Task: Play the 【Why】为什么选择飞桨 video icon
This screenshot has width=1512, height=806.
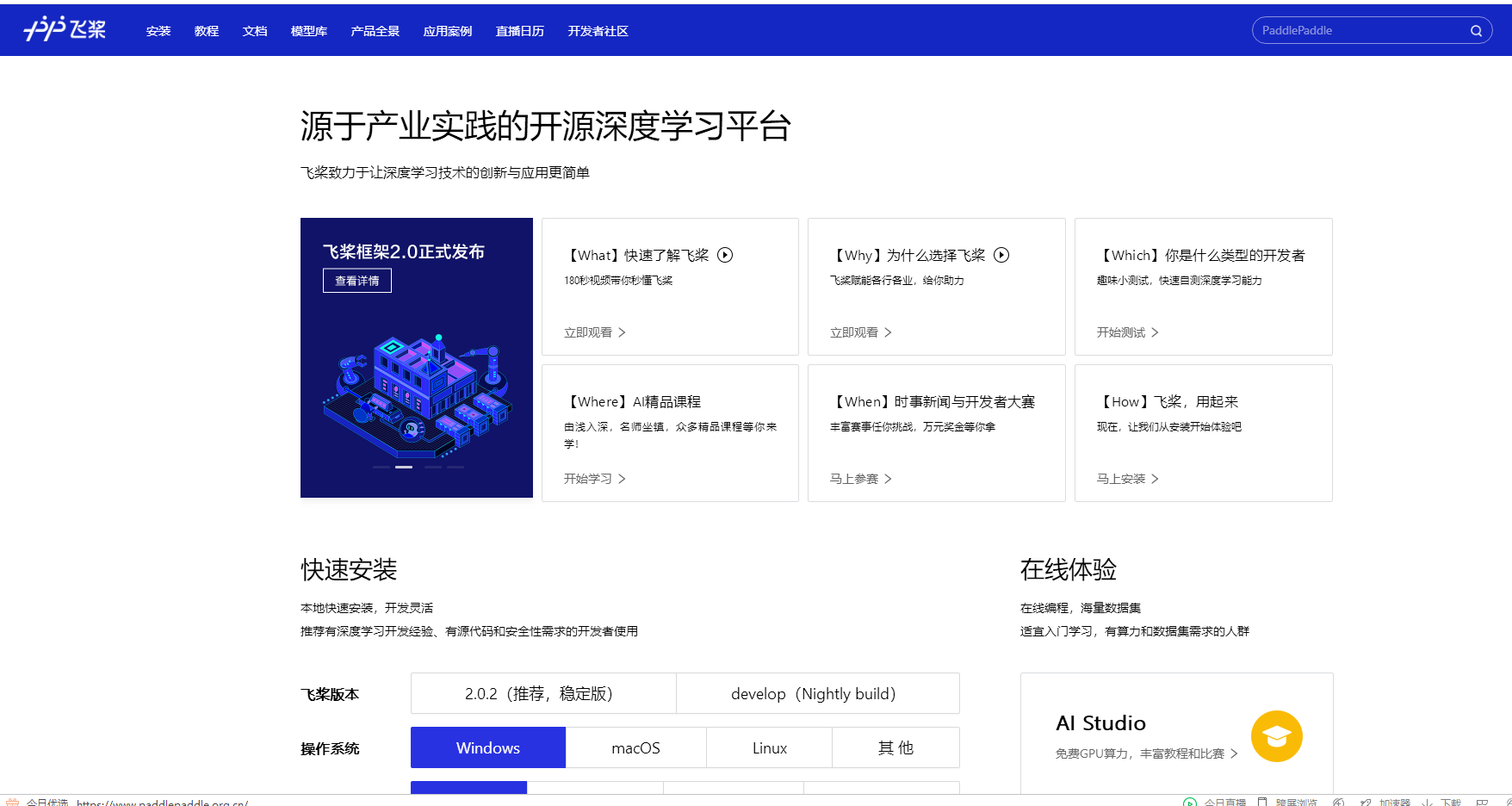Action: (1001, 255)
